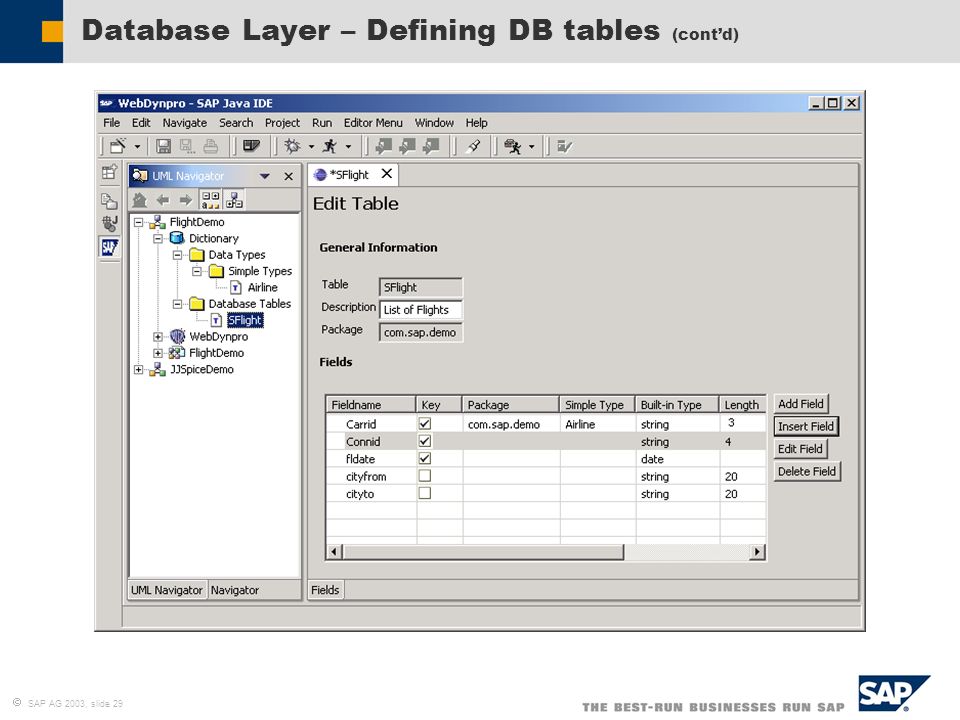Click the Dictionary database icon in tree
Screen dimensions: 960x720
tap(177, 238)
